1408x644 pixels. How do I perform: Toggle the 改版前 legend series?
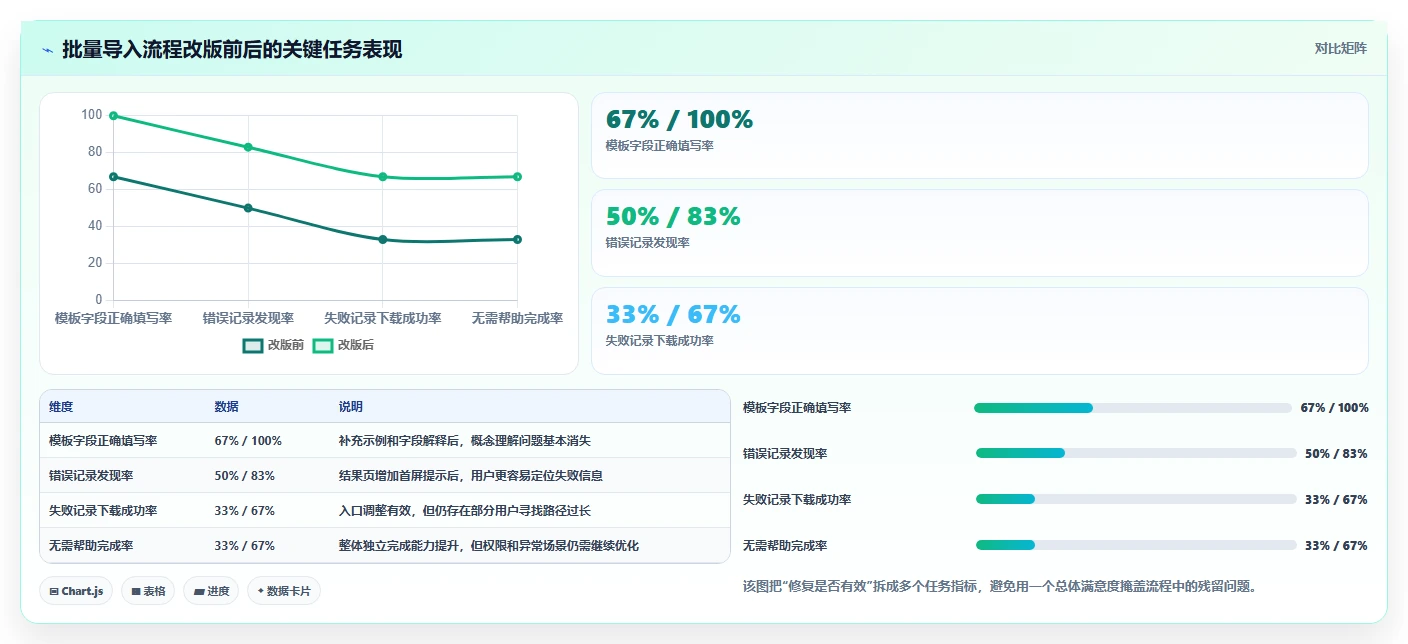point(273,345)
